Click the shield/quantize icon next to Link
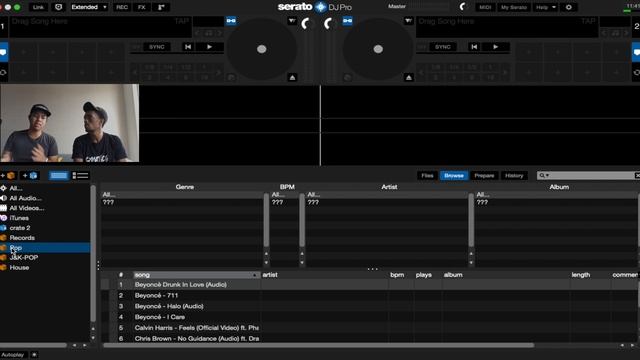Viewport: 640px width, 360px height. 58,7
